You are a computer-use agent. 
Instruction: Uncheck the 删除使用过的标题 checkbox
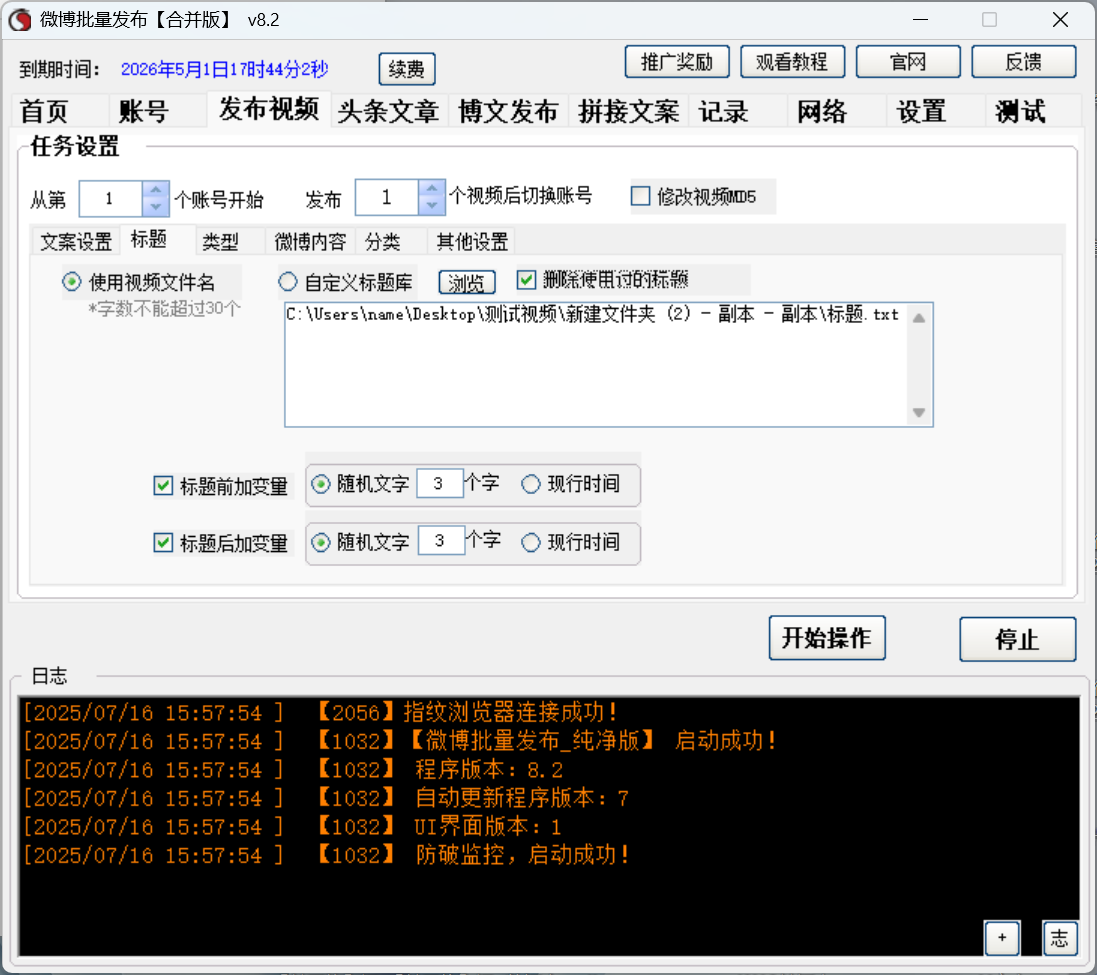tap(526, 280)
